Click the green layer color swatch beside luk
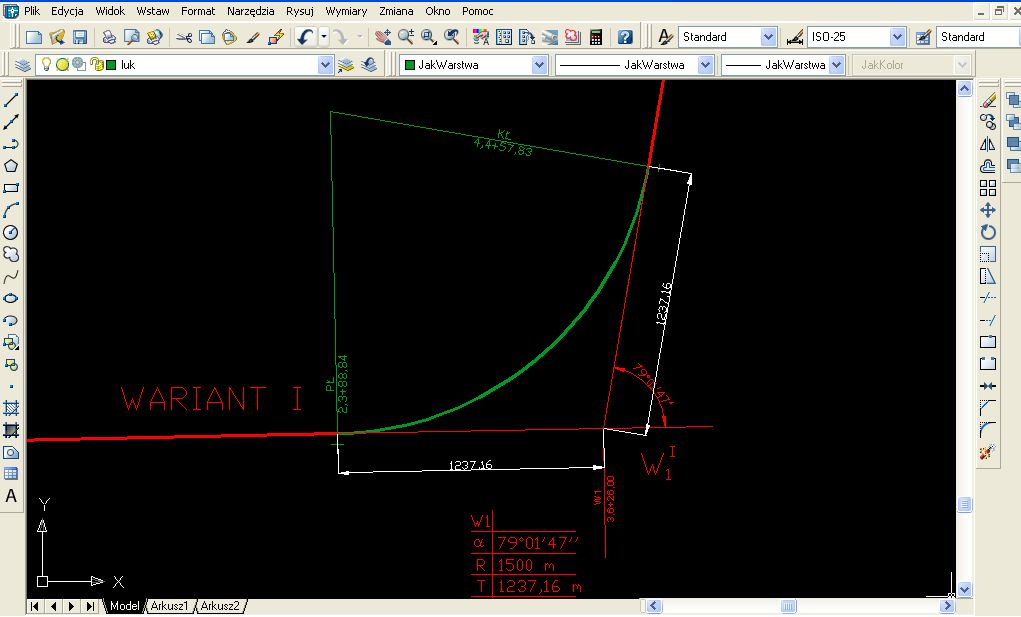 111,65
